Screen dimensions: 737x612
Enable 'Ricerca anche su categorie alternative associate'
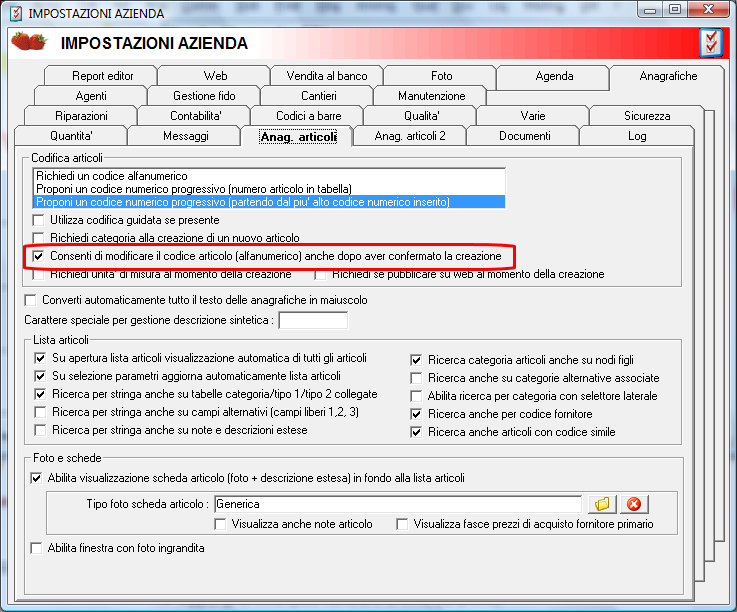click(x=416, y=378)
